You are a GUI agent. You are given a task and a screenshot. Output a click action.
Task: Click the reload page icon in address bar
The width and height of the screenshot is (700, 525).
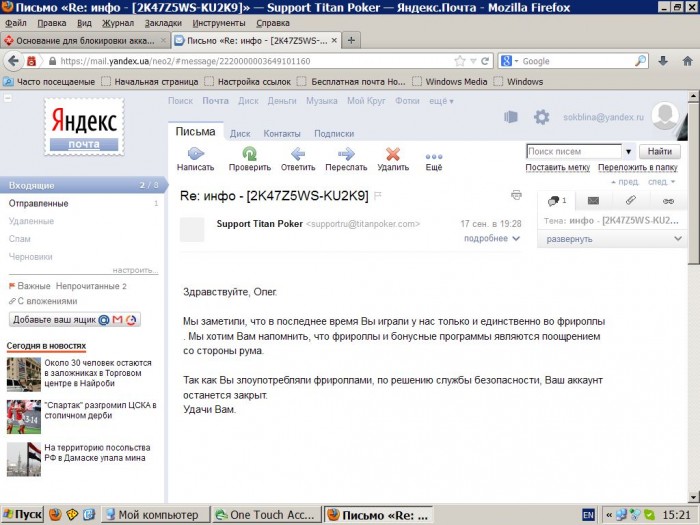485,61
